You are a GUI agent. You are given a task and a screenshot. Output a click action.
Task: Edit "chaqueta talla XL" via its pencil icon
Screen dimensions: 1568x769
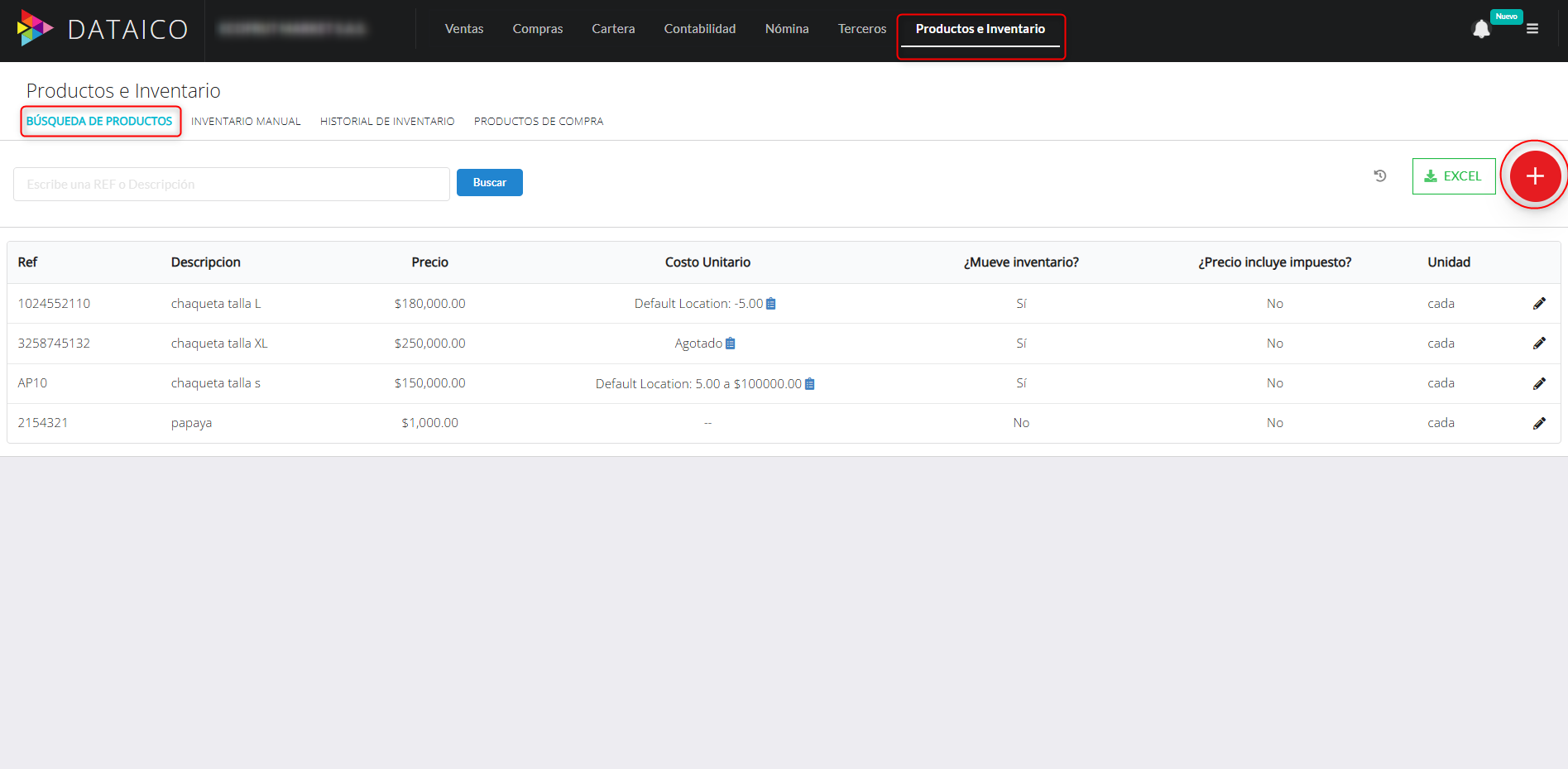pos(1540,343)
